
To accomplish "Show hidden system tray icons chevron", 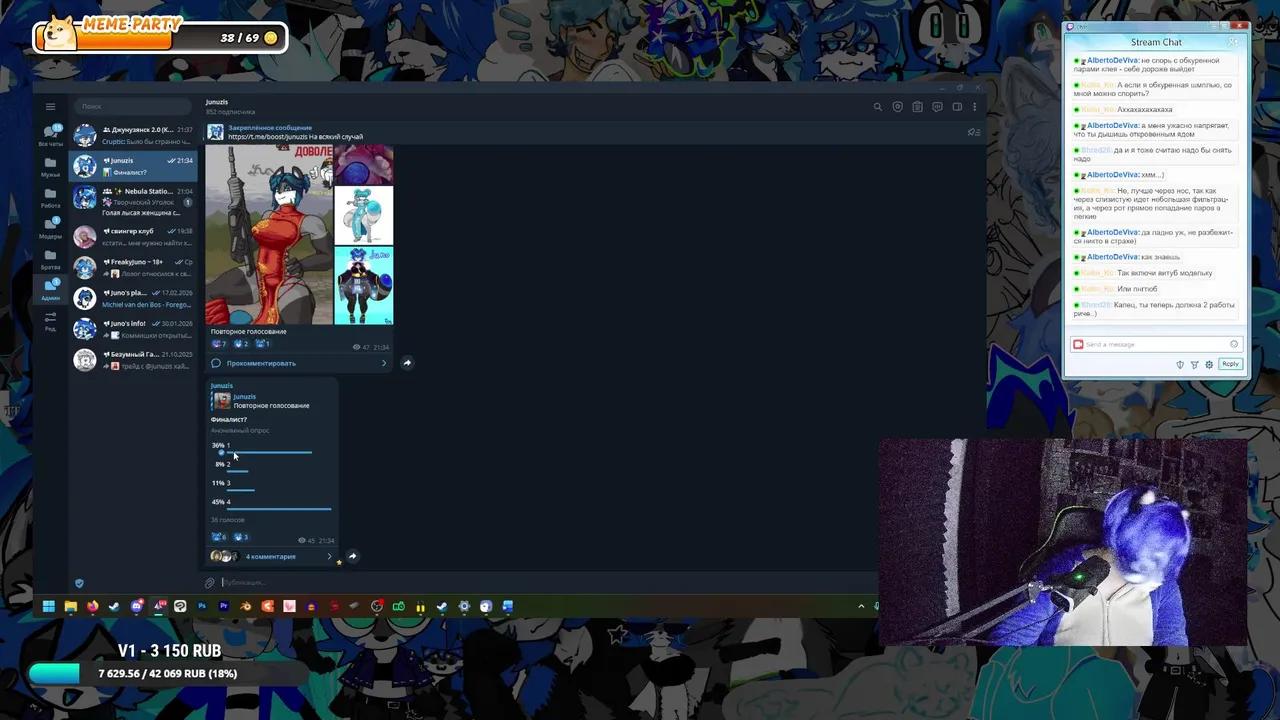I will 861,606.
